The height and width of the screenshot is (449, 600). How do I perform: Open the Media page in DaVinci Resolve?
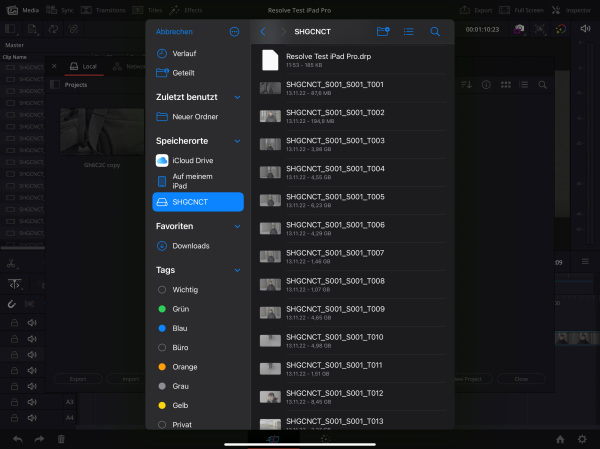pos(23,10)
